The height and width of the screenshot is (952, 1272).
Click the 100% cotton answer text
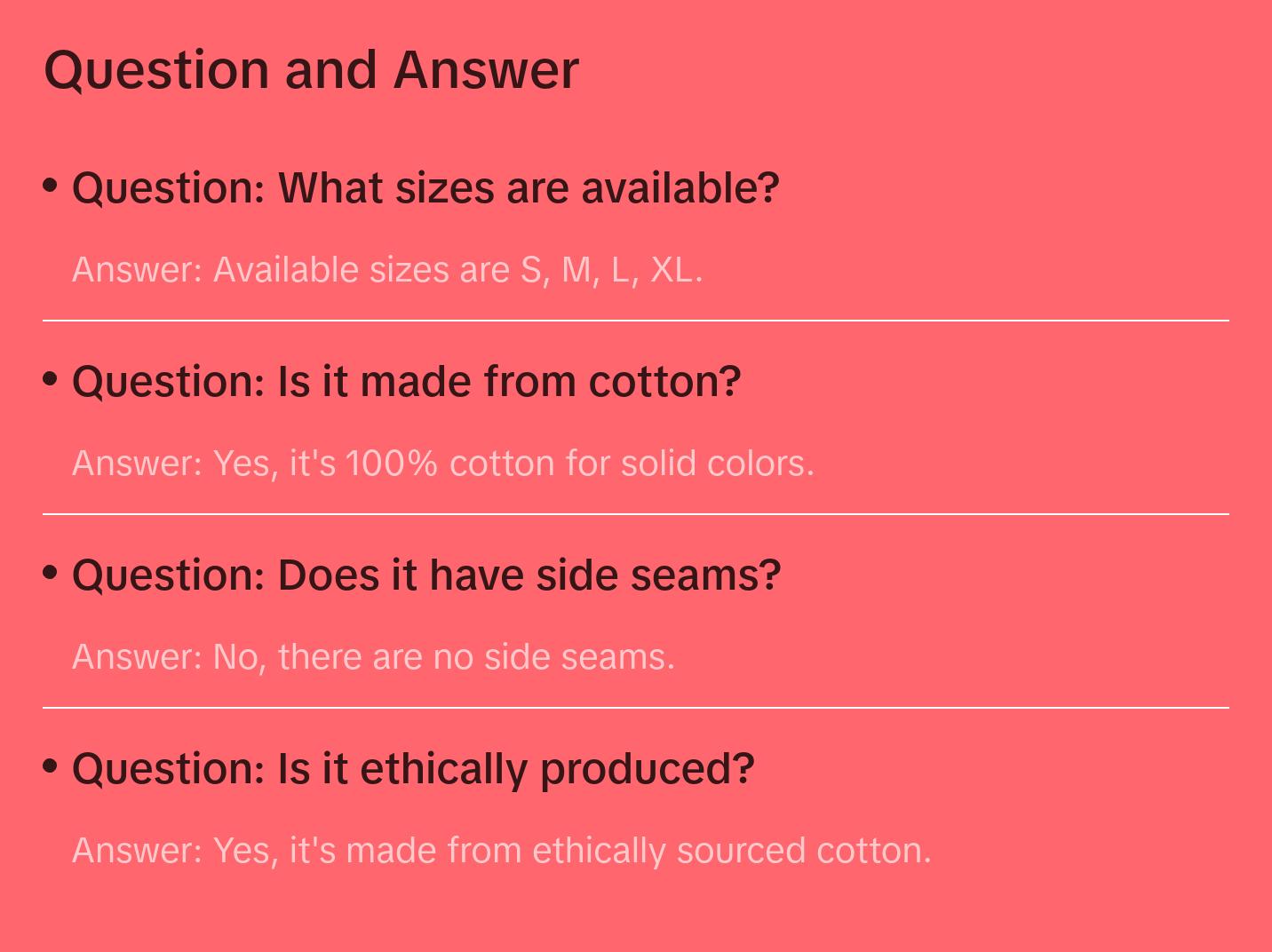[x=442, y=464]
